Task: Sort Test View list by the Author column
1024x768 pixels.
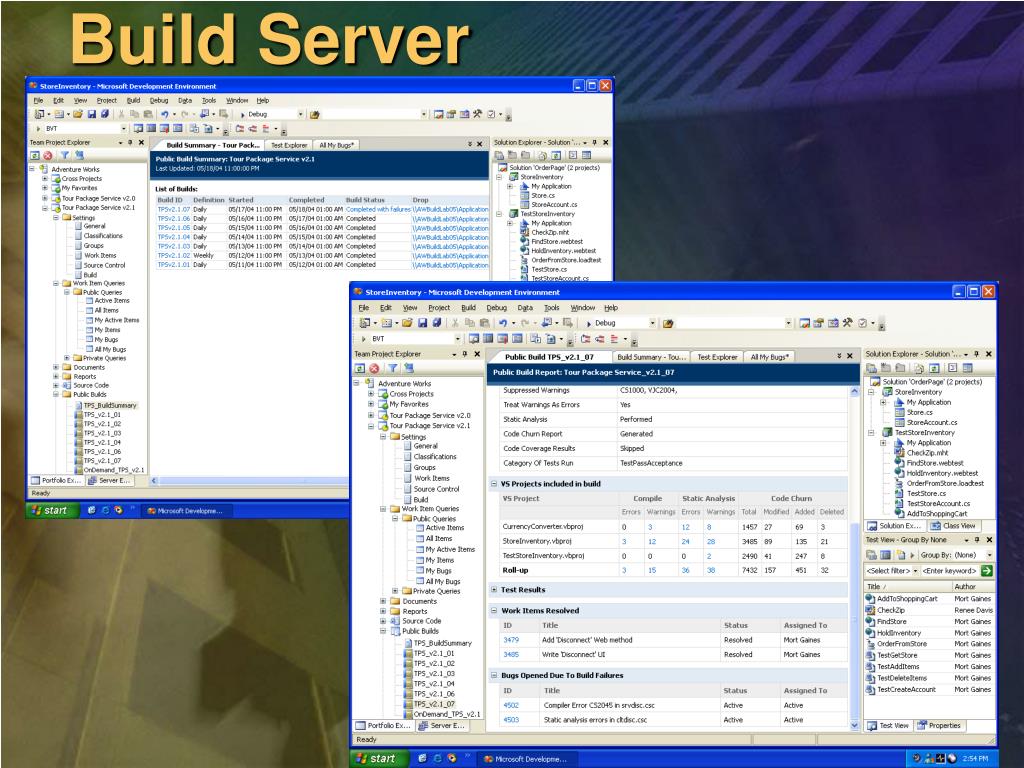Action: click(972, 586)
